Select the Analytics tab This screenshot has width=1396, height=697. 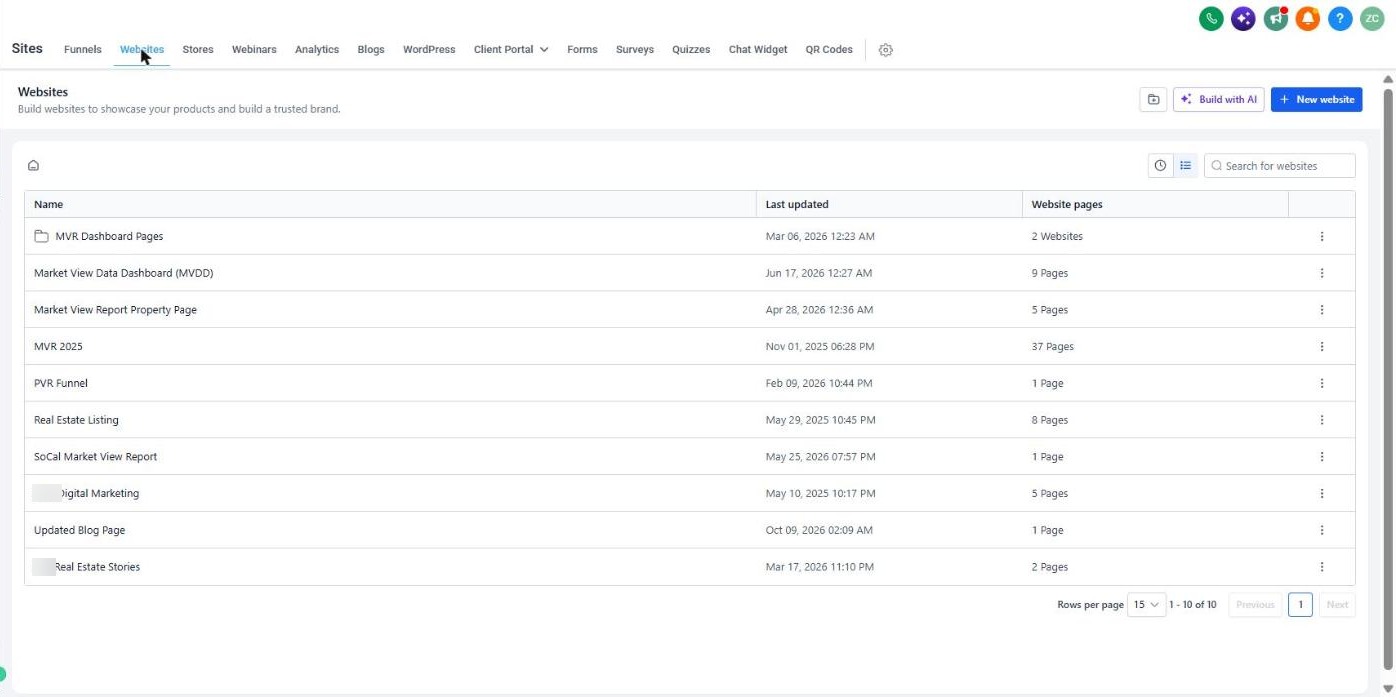click(317, 50)
